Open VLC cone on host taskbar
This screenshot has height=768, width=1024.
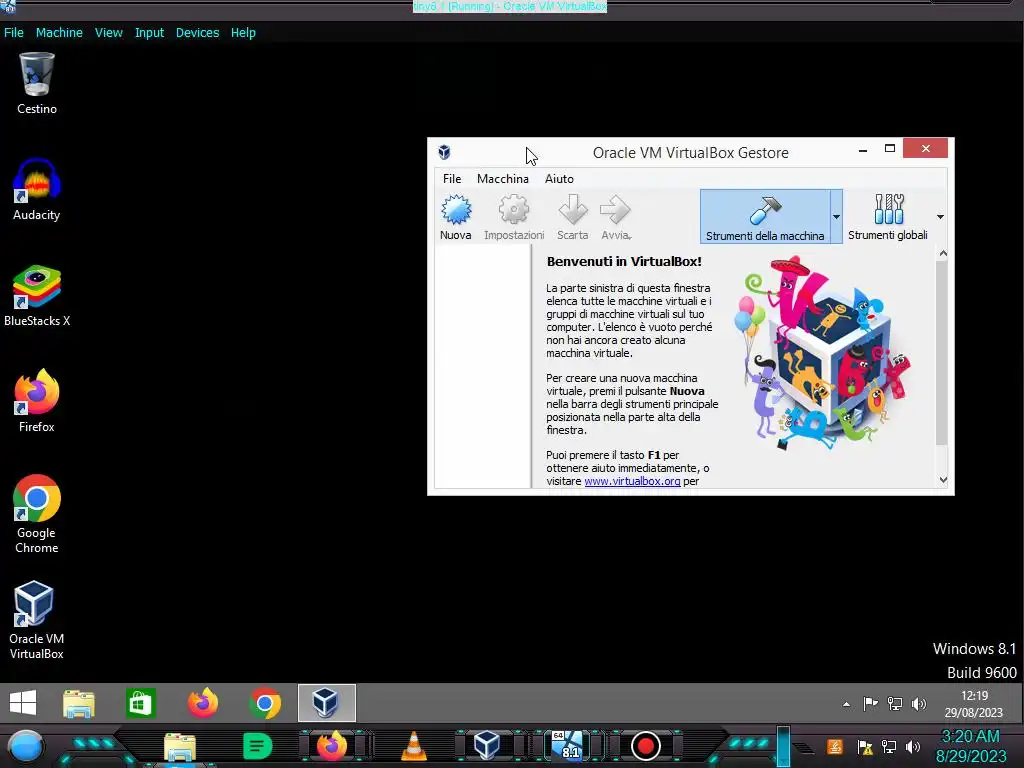(x=413, y=746)
